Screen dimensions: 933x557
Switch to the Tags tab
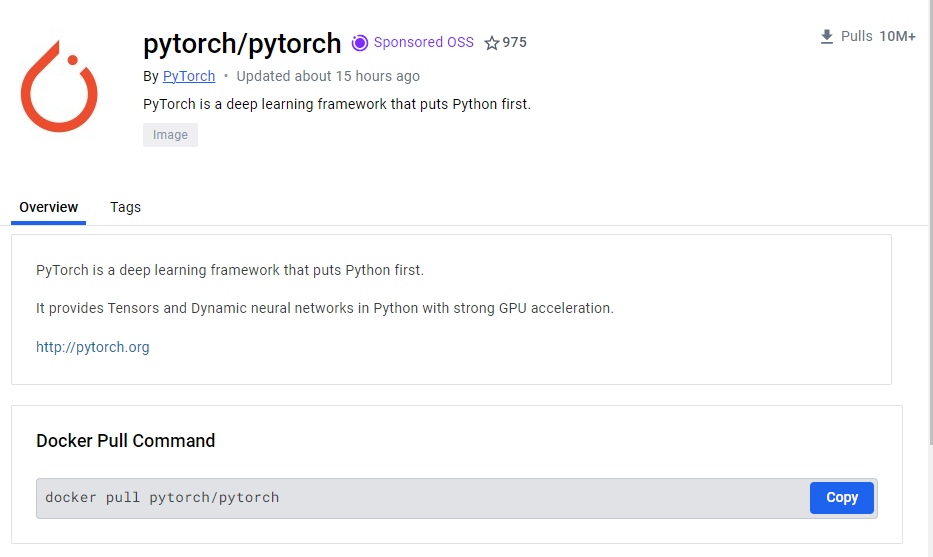click(x=125, y=207)
